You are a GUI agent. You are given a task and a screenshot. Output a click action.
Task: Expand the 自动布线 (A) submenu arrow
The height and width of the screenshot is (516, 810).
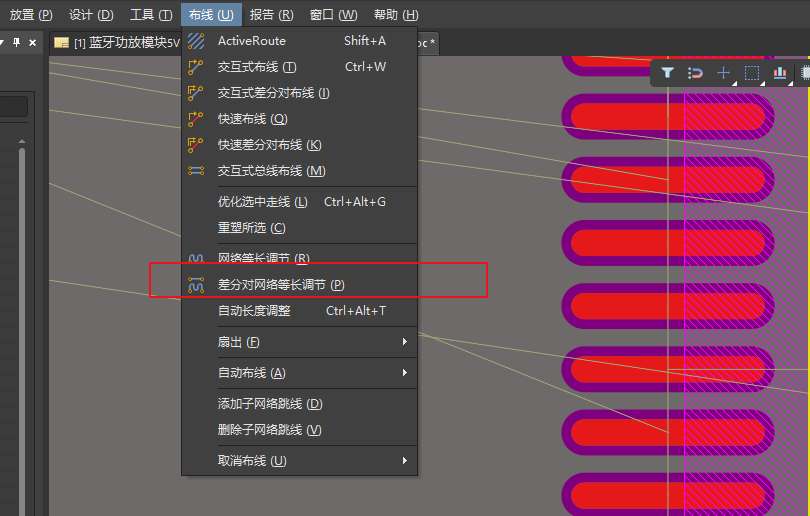404,373
